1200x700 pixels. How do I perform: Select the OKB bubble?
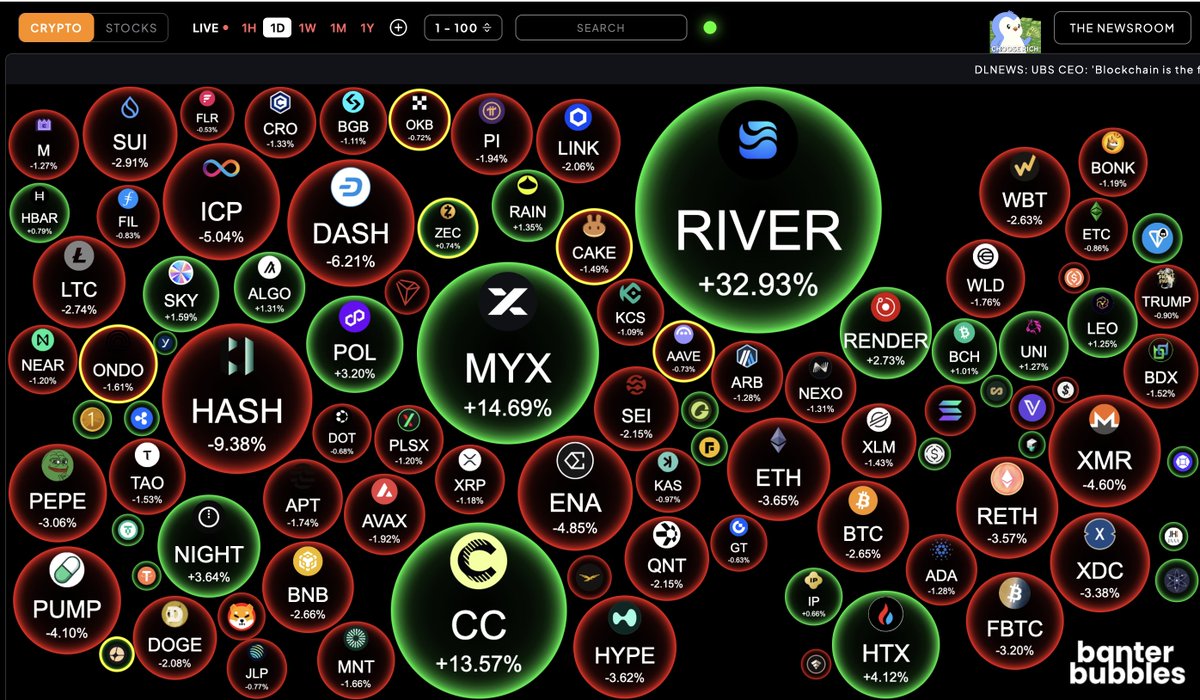pos(419,119)
